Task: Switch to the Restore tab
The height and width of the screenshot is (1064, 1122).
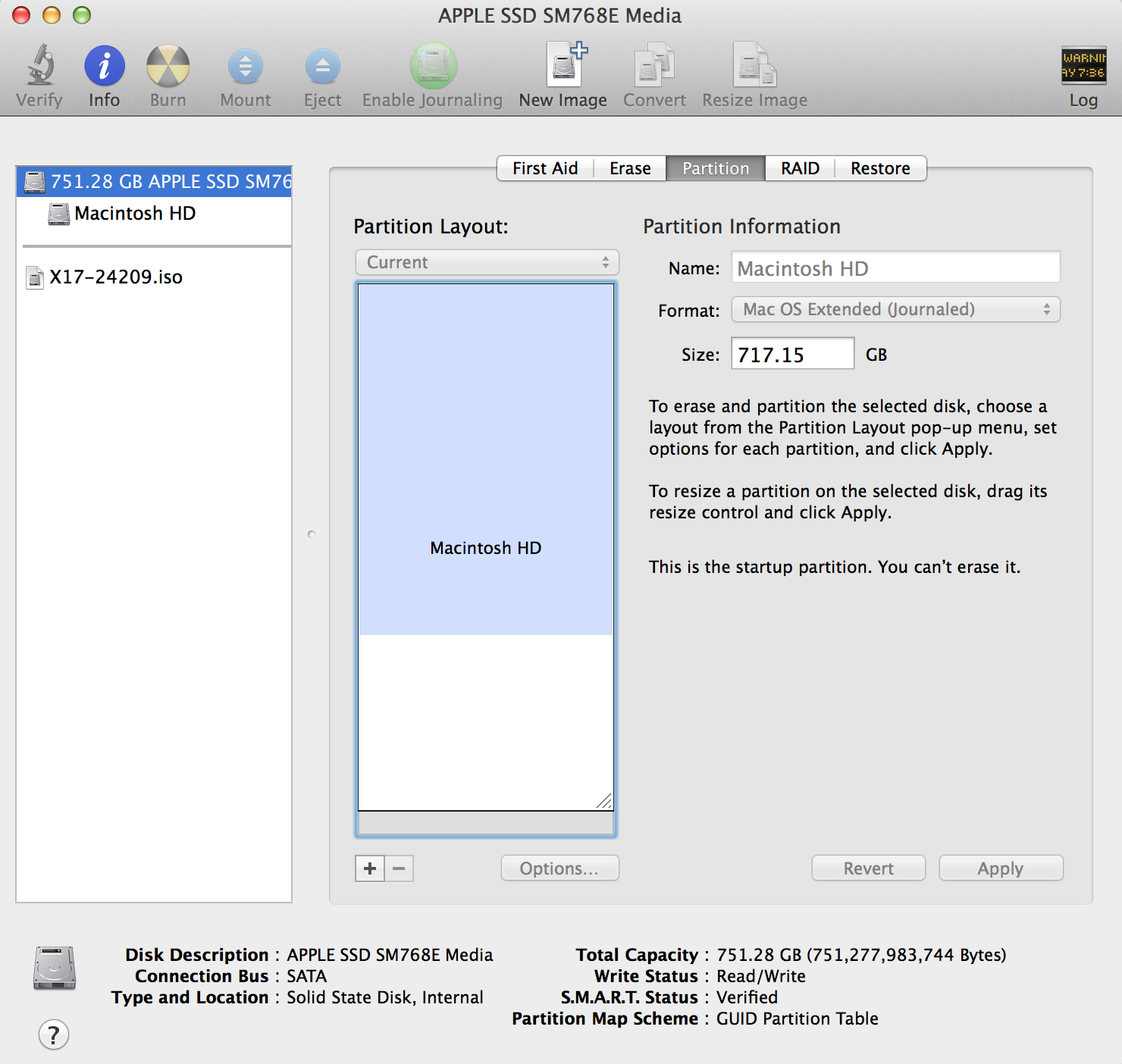Action: pyautogui.click(x=880, y=168)
